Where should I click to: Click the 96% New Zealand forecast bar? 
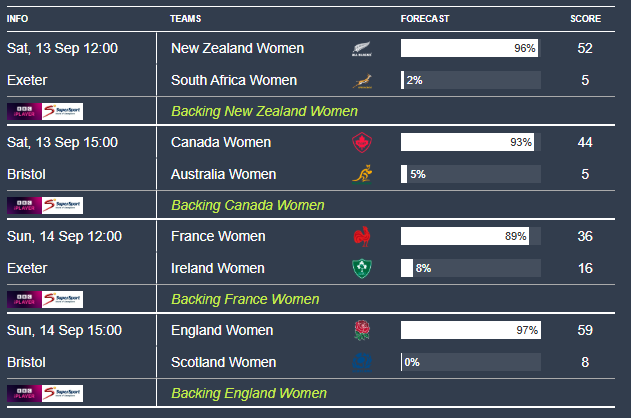[470, 48]
